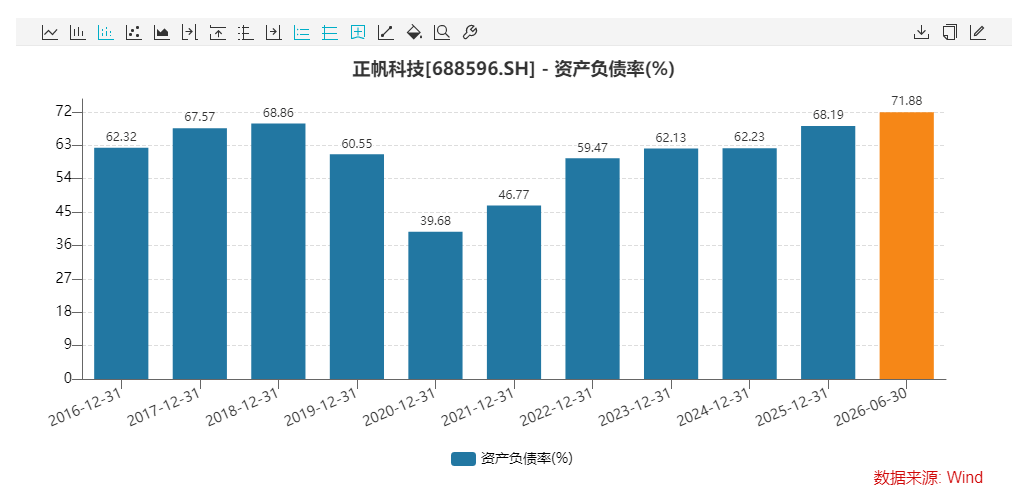Click y-axis tick value 18
Screen dimensions: 1025x498
point(64,312)
